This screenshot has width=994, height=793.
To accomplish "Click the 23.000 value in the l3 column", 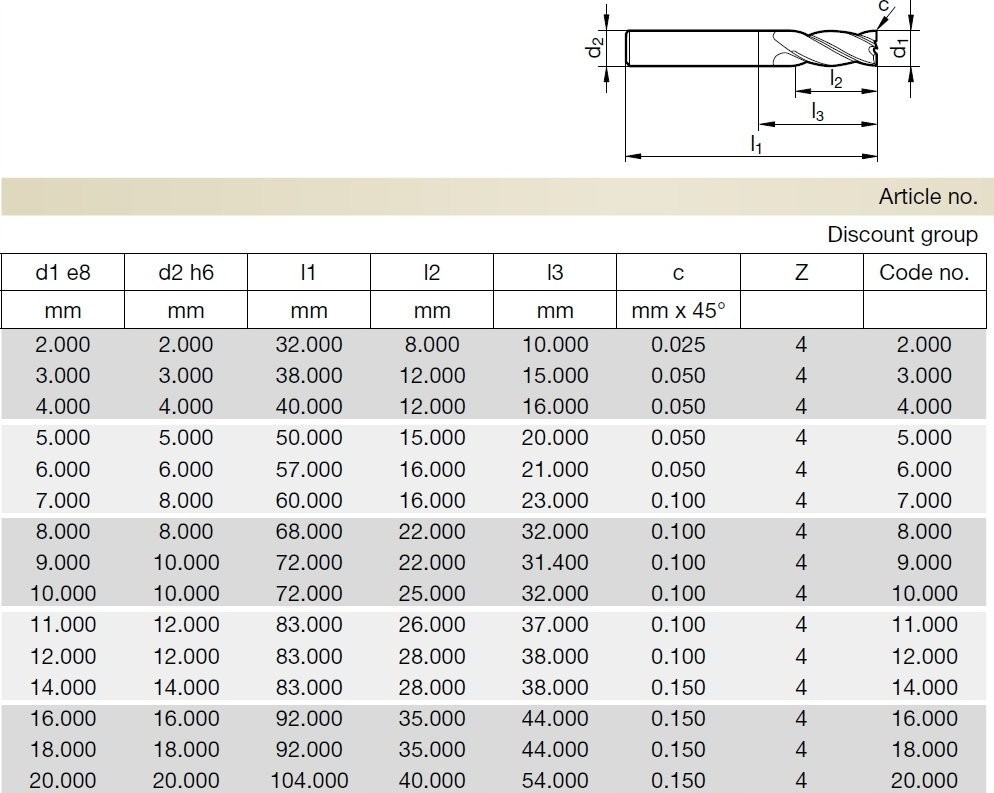I will tap(555, 500).
